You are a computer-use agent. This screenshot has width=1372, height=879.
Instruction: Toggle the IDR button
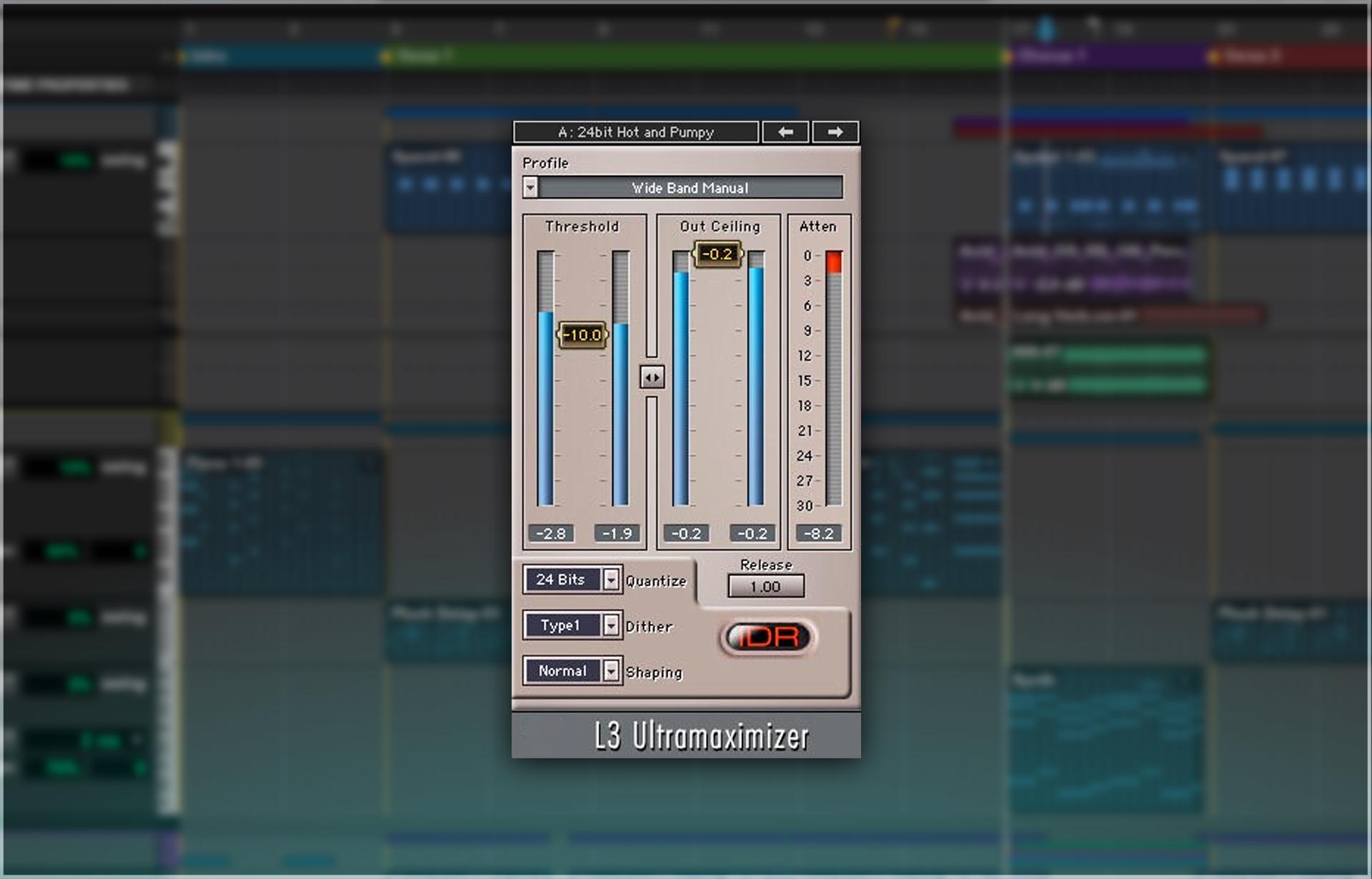[x=768, y=637]
